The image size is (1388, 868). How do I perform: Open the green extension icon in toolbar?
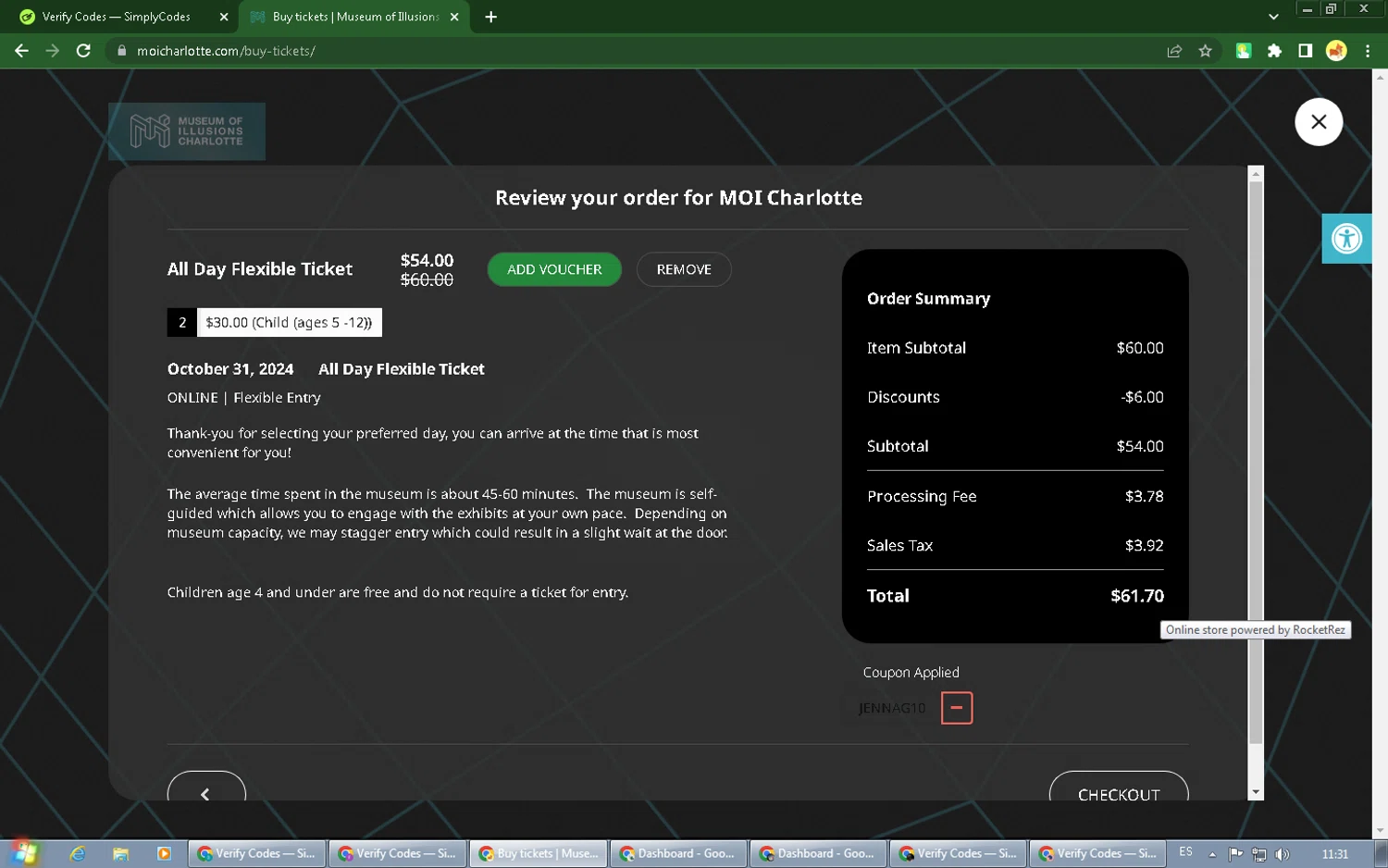pyautogui.click(x=1244, y=51)
